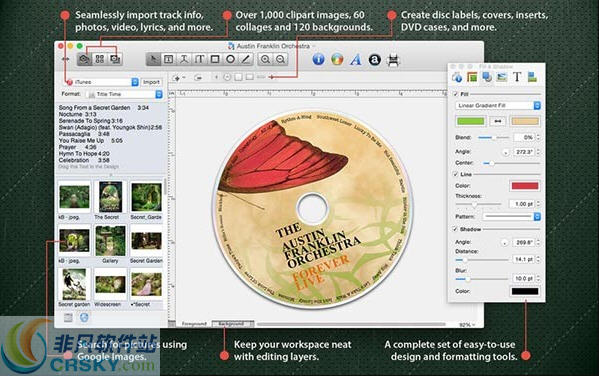The image size is (599, 376).
Task: Click the globe internet search icon
Action: [84, 318]
